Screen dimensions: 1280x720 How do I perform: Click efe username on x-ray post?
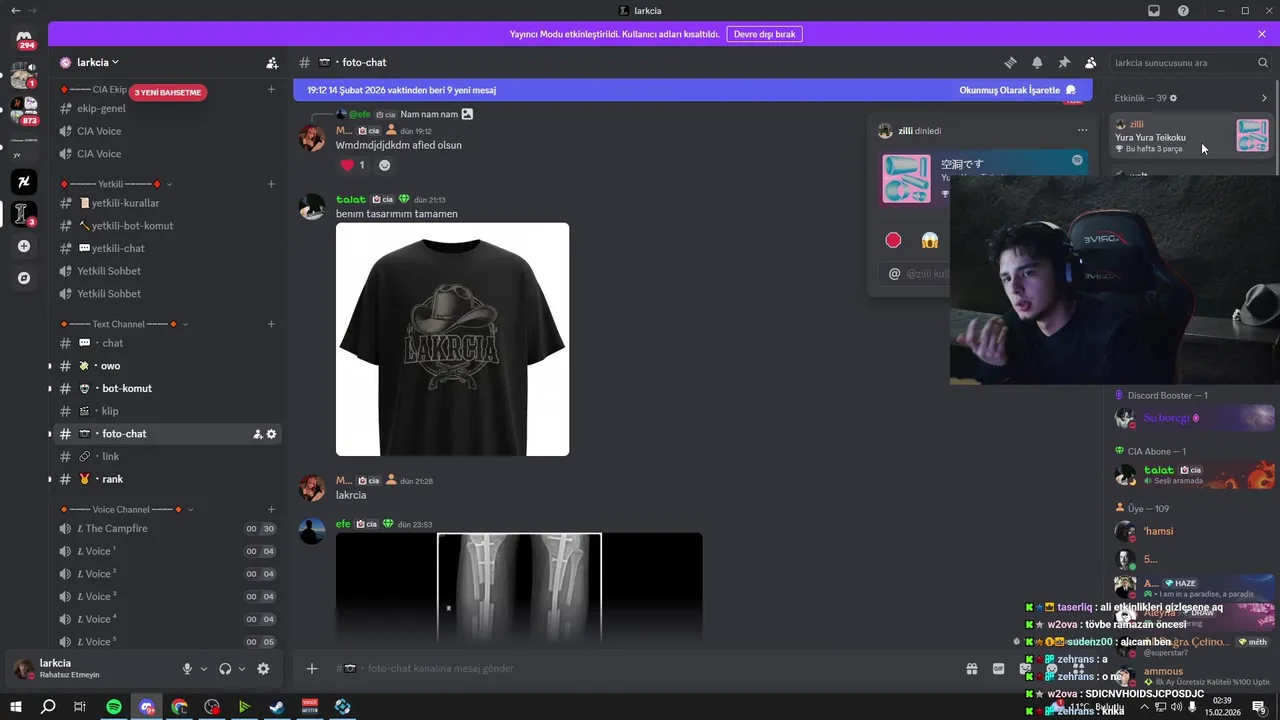pos(343,524)
